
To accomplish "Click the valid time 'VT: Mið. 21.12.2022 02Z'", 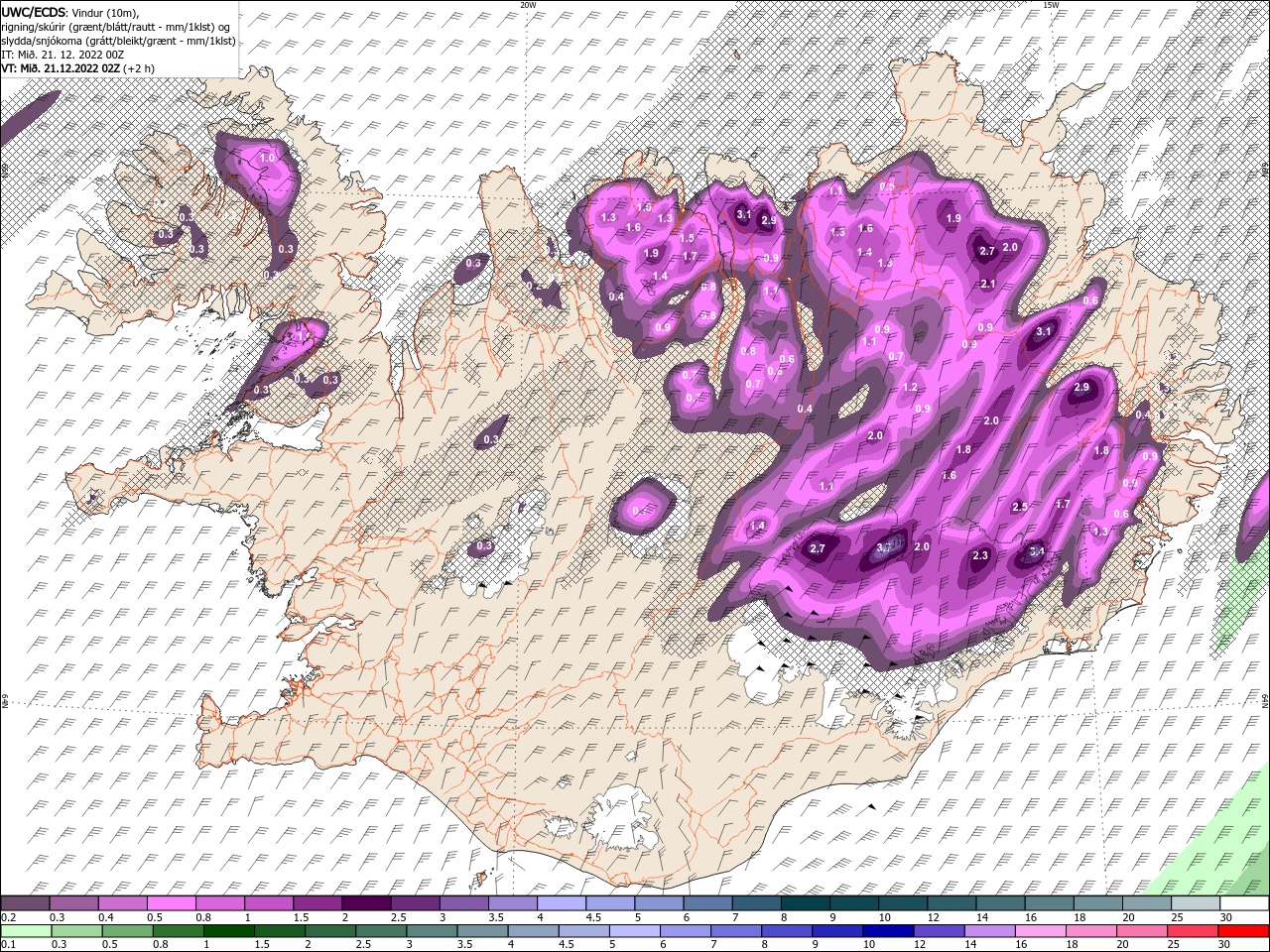I will point(61,68).
